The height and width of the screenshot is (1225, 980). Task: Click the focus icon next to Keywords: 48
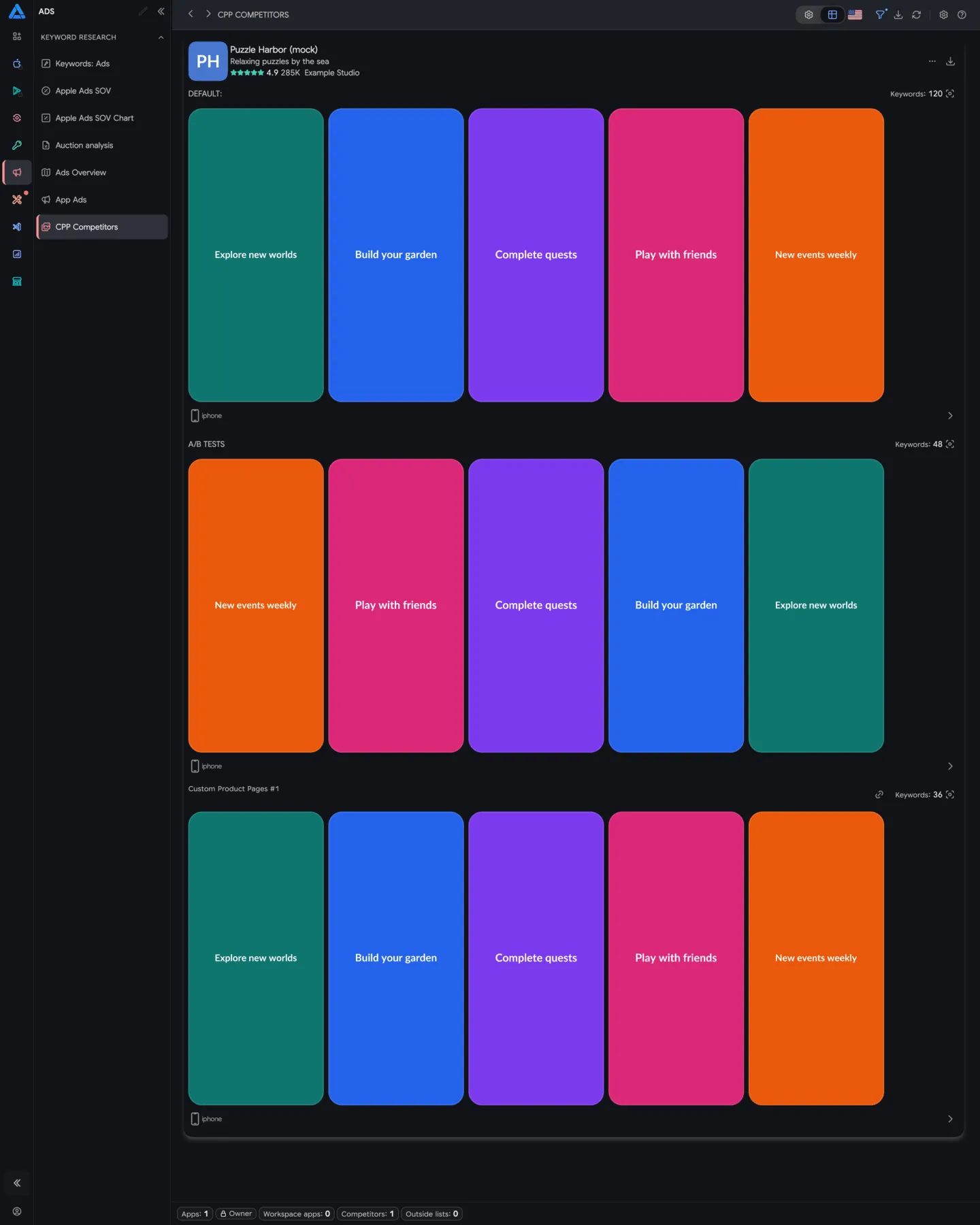point(950,444)
